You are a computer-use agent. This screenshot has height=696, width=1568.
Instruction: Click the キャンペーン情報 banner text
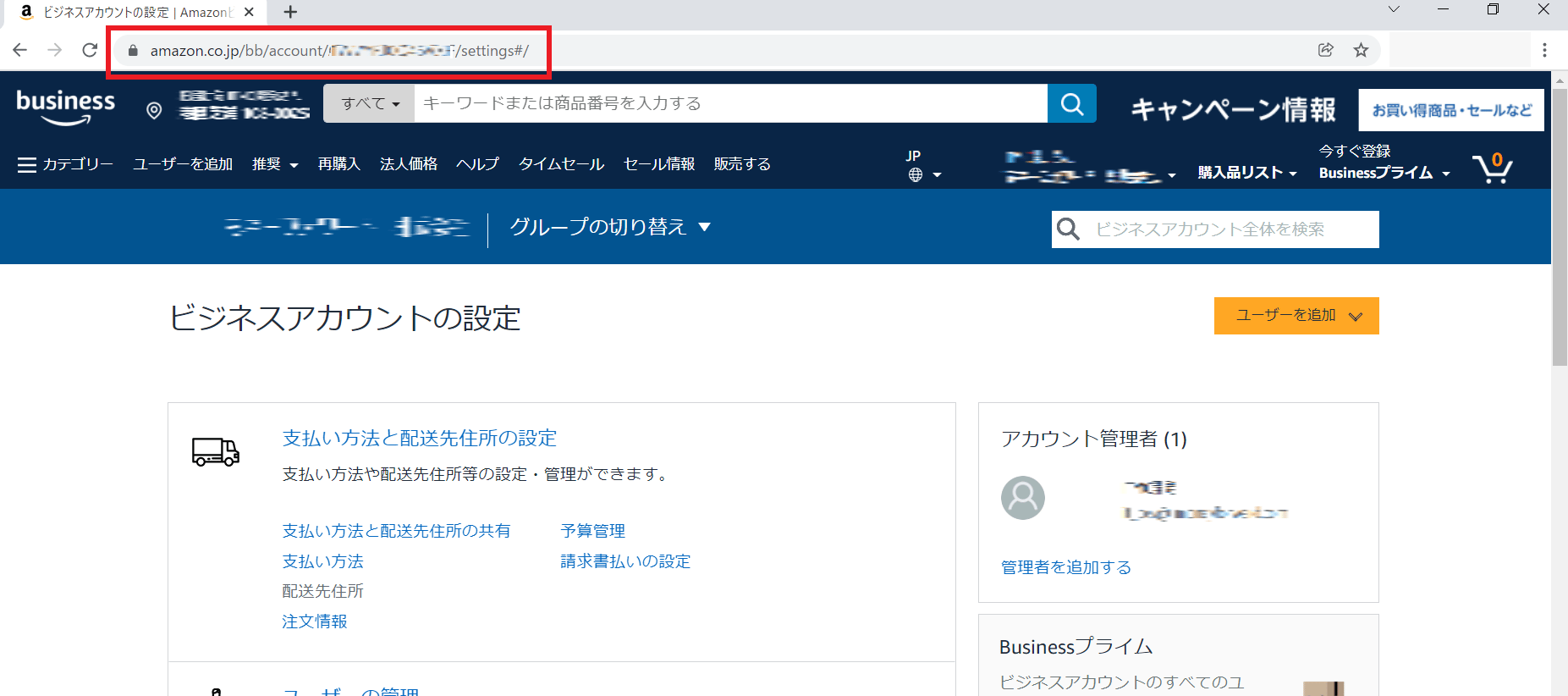pos(1233,109)
